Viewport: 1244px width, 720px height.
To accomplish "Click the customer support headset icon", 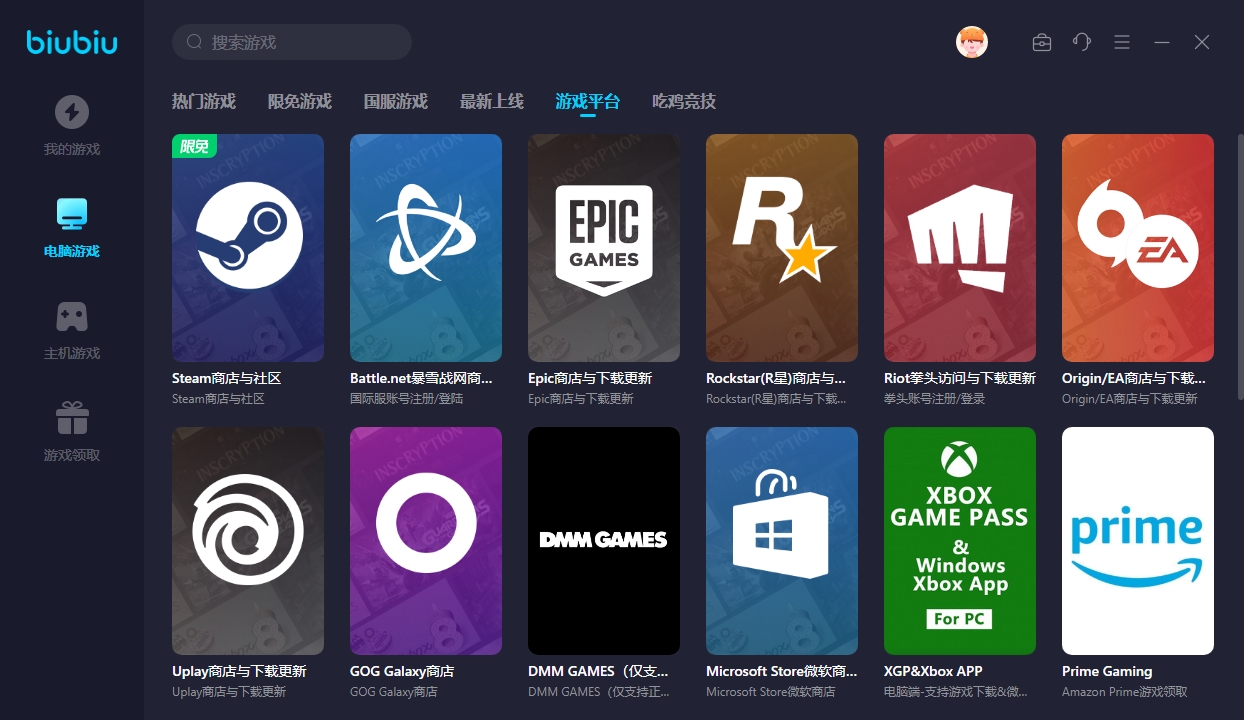I will click(1081, 42).
